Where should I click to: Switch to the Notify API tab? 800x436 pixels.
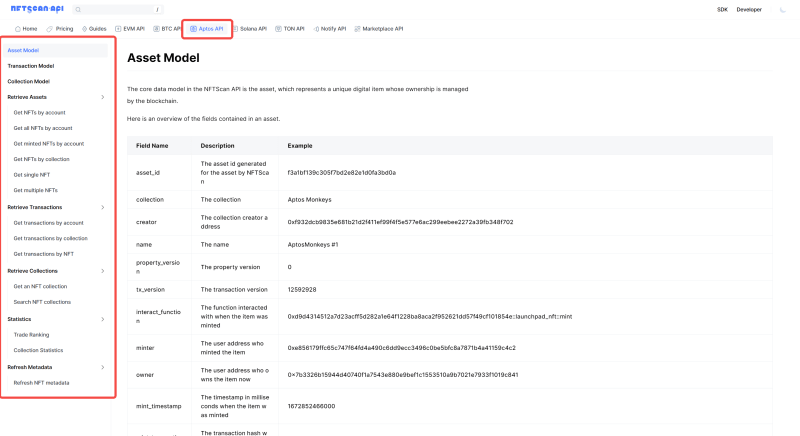tap(330, 29)
